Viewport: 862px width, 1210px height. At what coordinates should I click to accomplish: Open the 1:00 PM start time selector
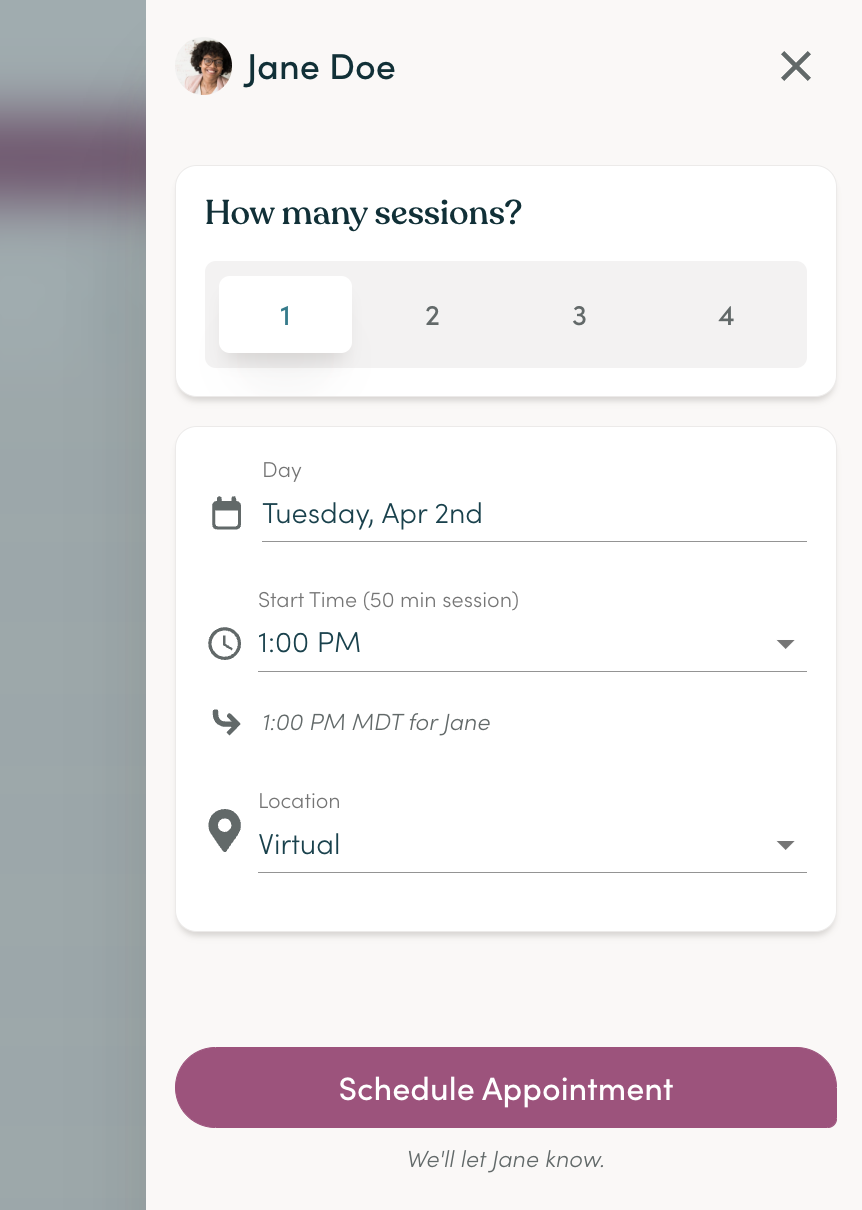coord(532,644)
